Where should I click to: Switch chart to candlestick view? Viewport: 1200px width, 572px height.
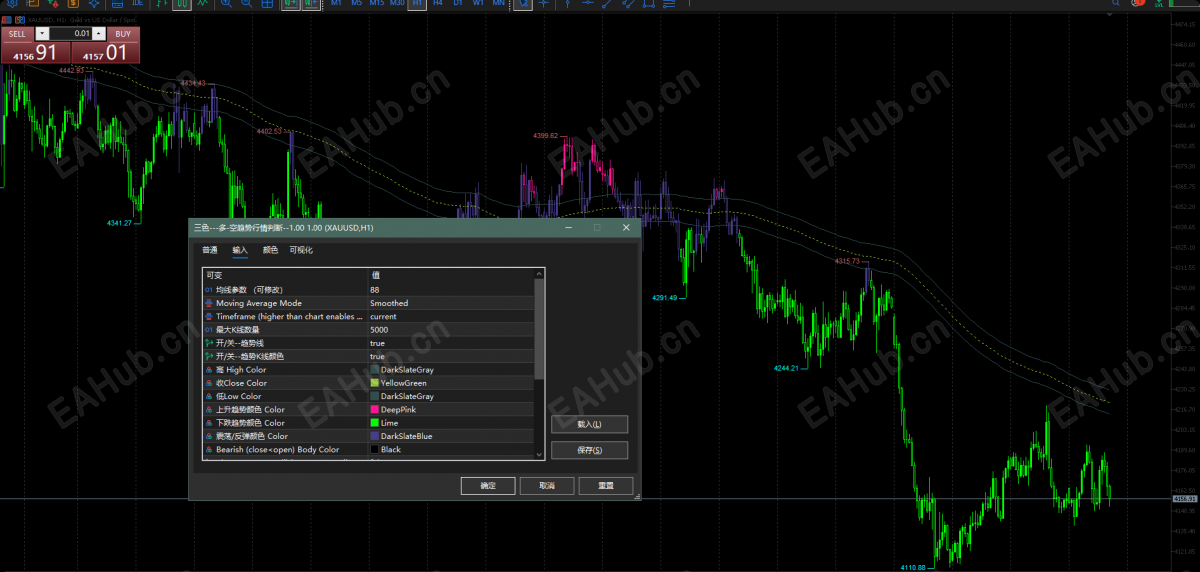coord(182,4)
